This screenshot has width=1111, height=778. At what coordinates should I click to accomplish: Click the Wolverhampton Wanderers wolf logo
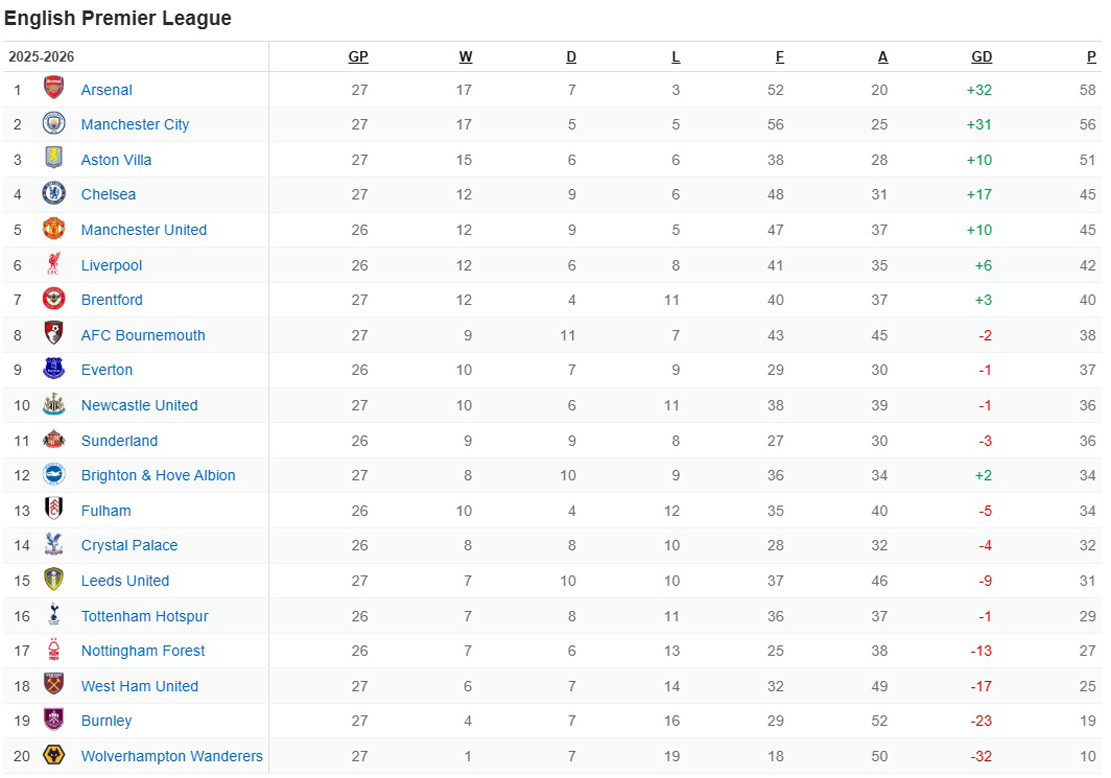pos(54,755)
